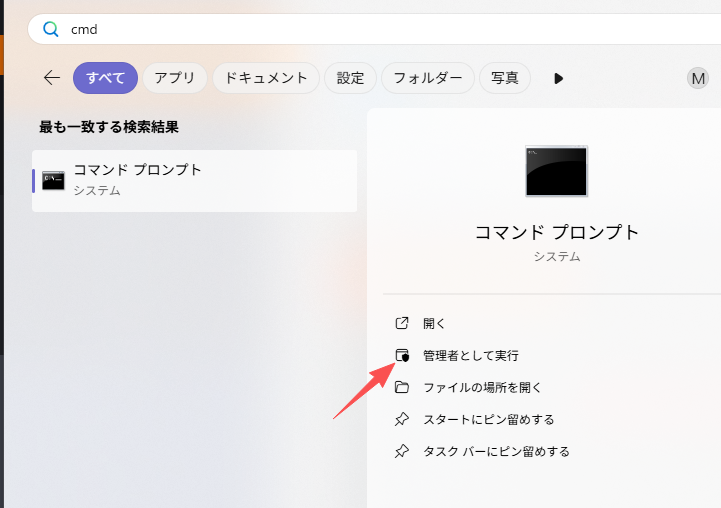Click the open-external icon beside 開く
This screenshot has height=508, width=721.
point(402,323)
